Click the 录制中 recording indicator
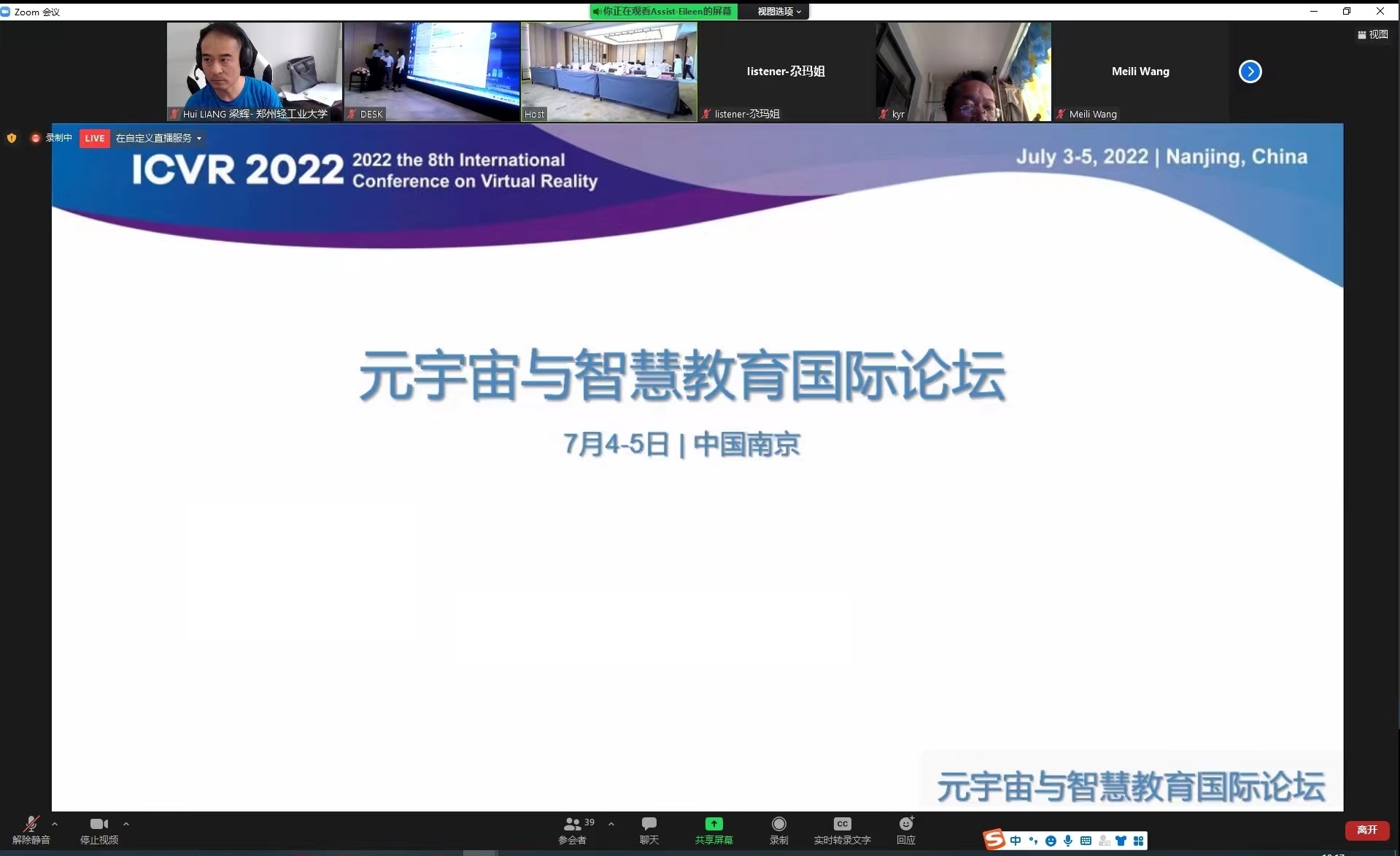 (52, 138)
